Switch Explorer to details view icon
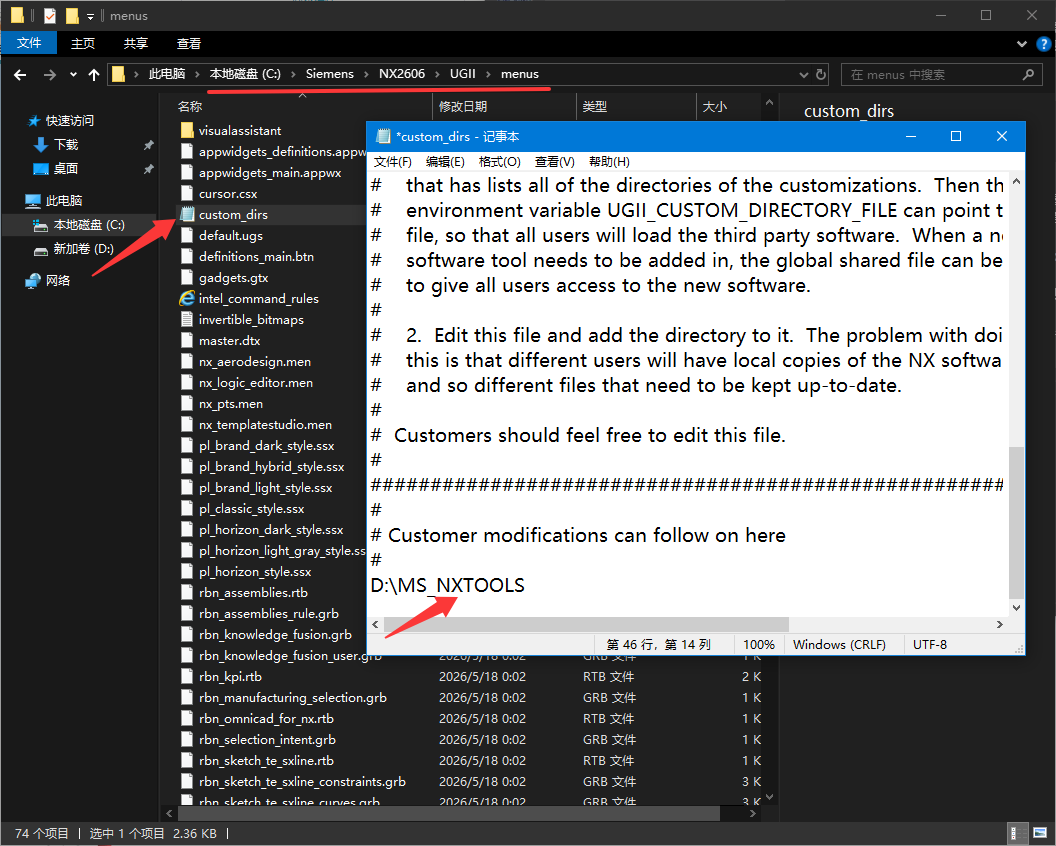 click(x=1018, y=833)
